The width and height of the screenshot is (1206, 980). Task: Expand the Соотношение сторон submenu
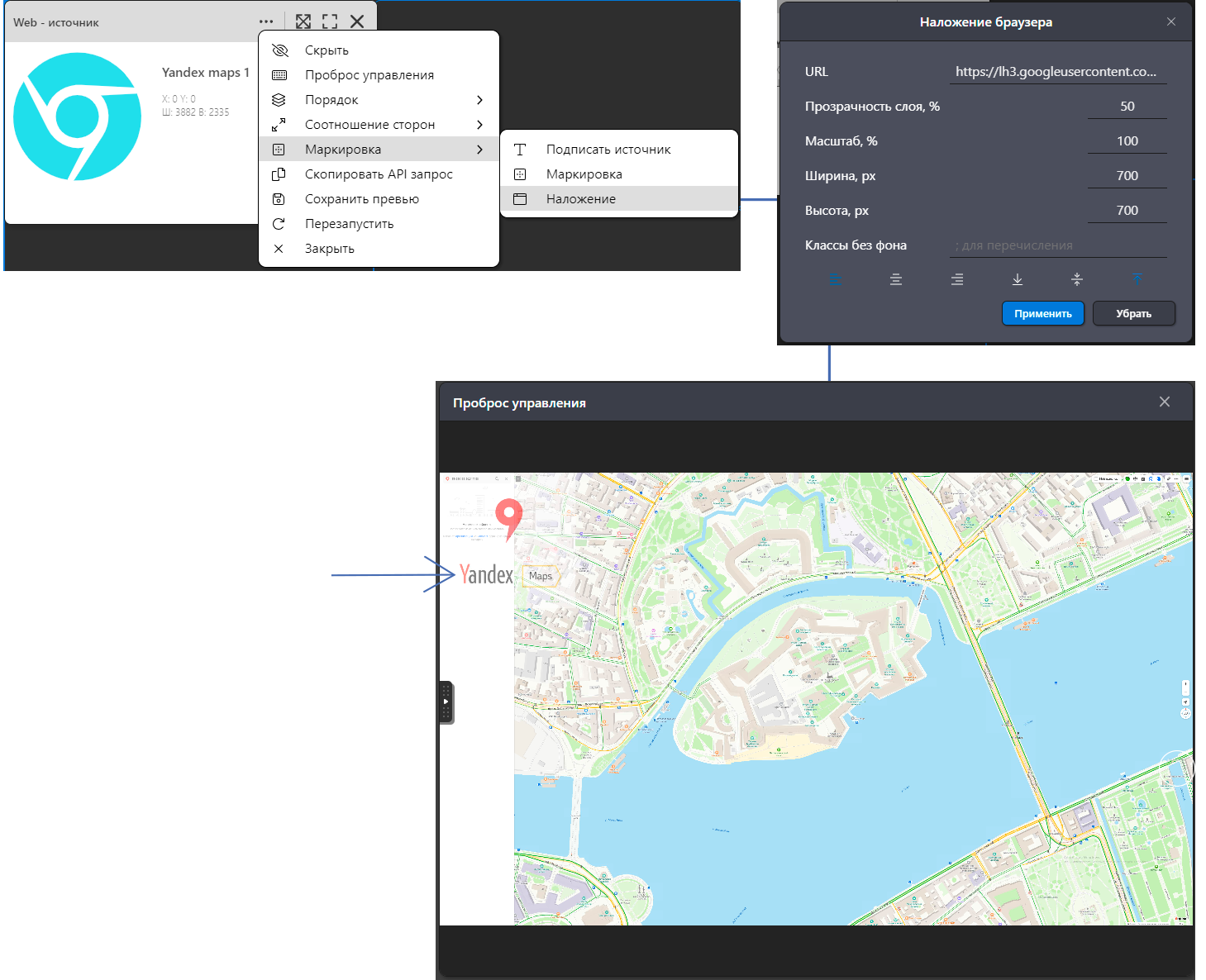[x=379, y=125]
